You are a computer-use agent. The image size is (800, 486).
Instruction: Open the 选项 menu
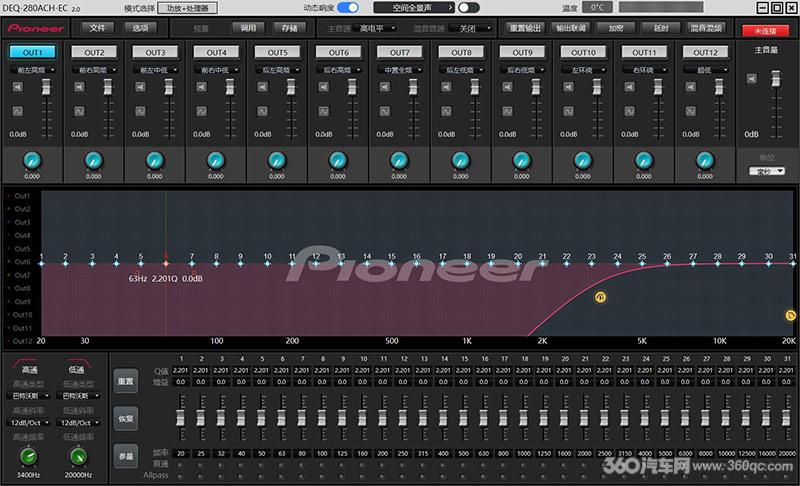[140, 28]
